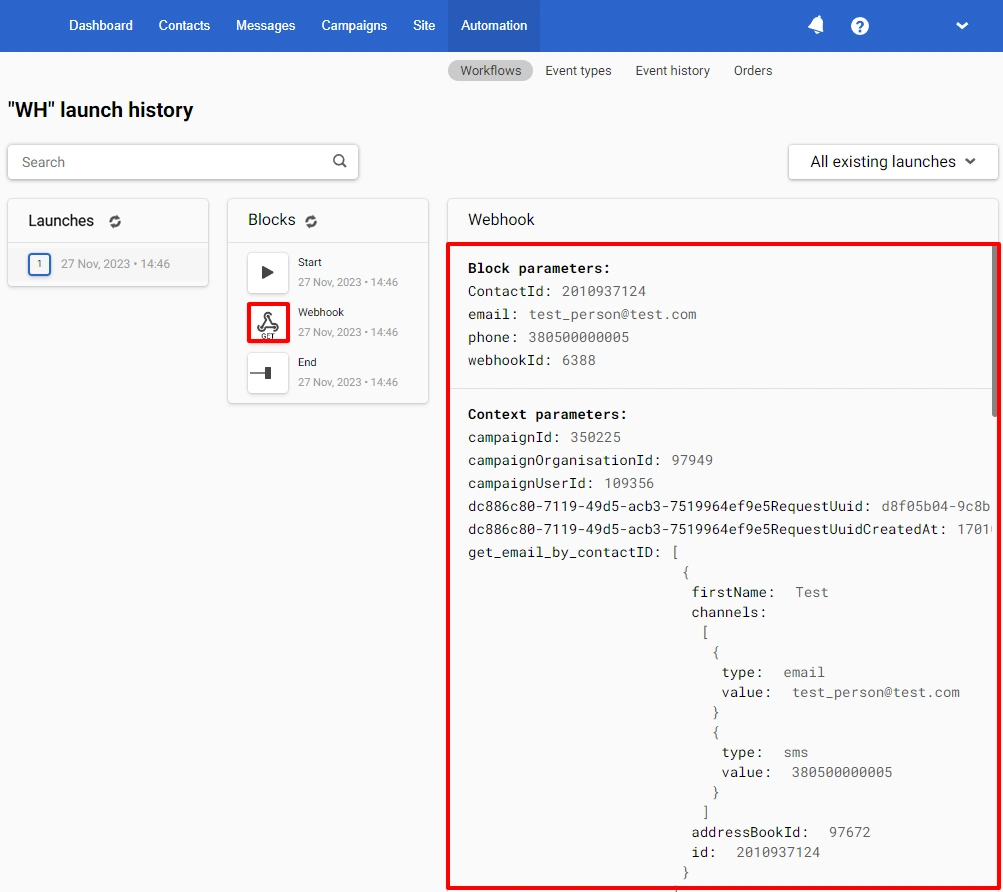The height and width of the screenshot is (892, 1003).
Task: Switch to the Orders tab
Action: [x=753, y=70]
